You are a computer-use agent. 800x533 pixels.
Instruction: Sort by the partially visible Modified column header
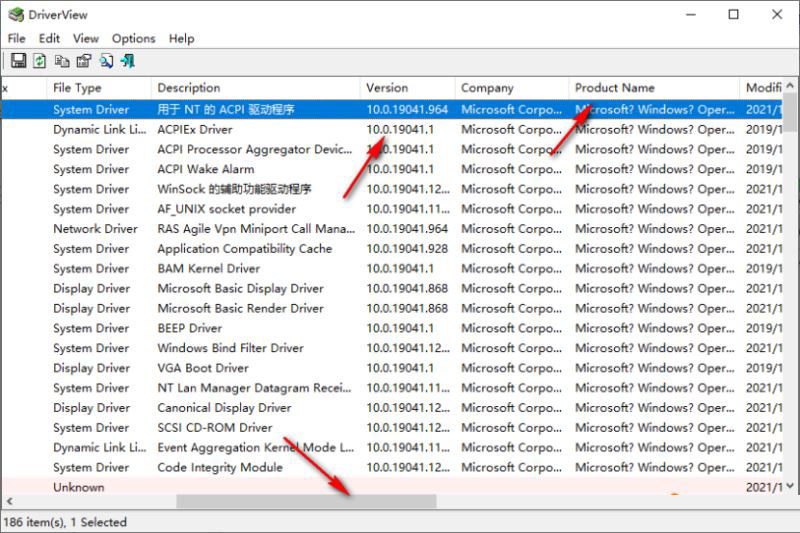tap(761, 88)
